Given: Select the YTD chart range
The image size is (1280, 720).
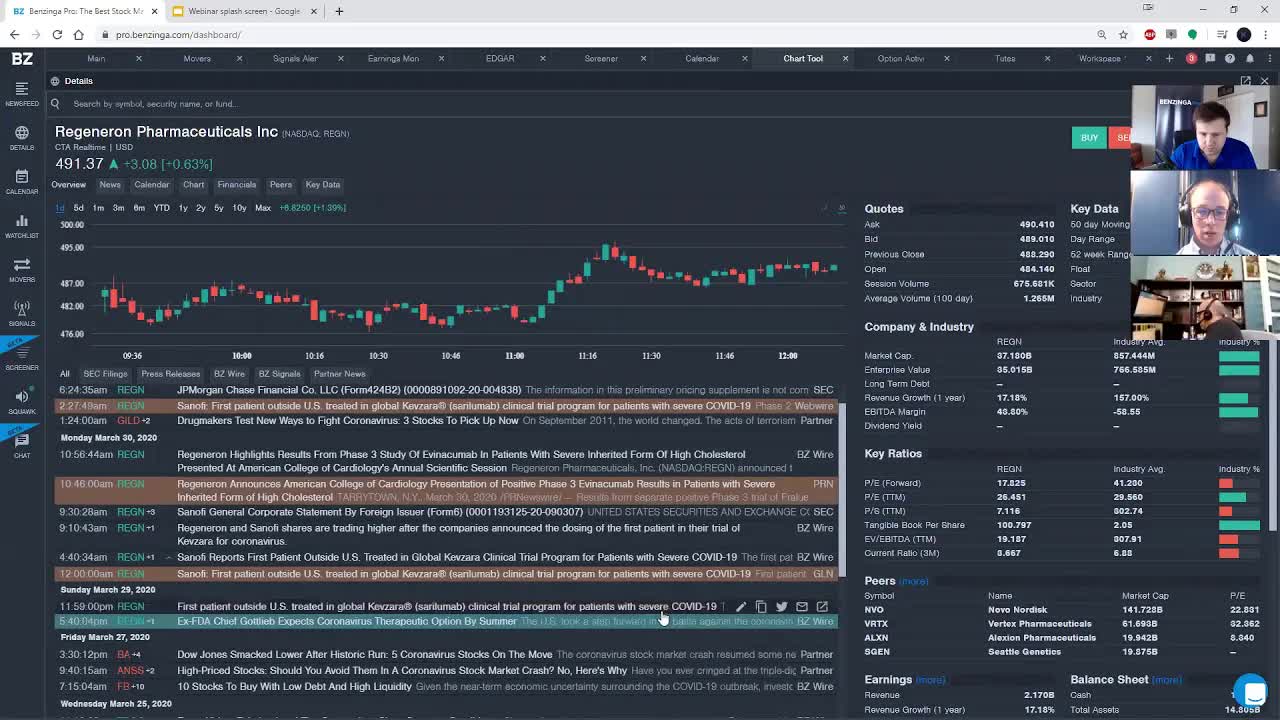Looking at the screenshot, I should click(161, 208).
